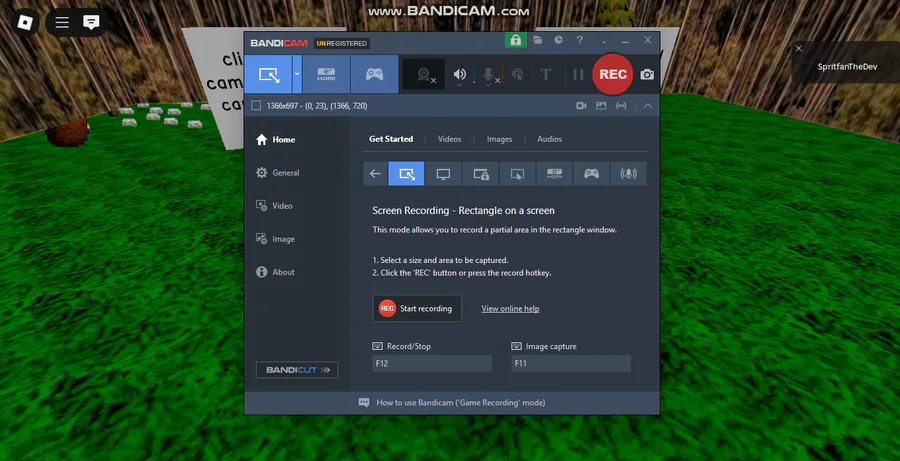Image resolution: width=900 pixels, height=461 pixels.
Task: Toggle the Roblox chat icon
Action: pos(91,22)
